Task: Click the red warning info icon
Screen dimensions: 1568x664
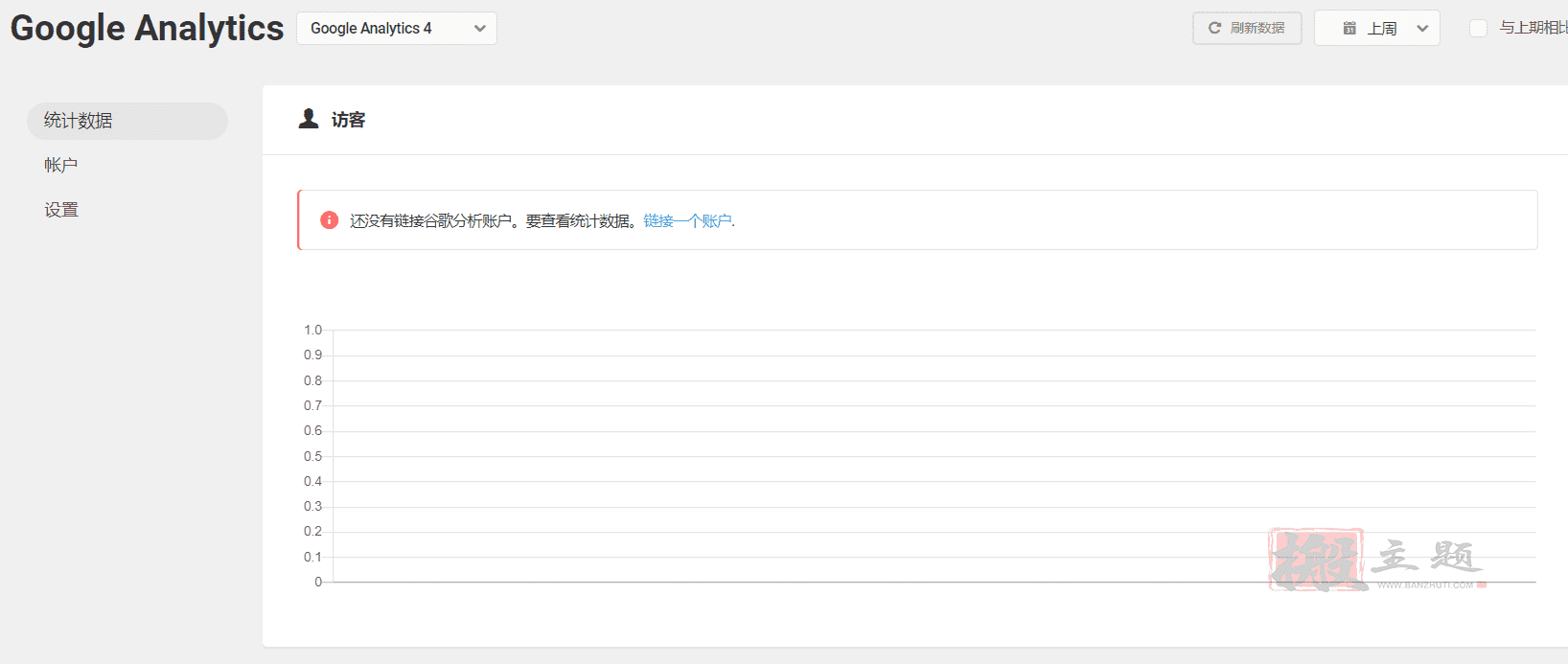Action: (x=329, y=220)
